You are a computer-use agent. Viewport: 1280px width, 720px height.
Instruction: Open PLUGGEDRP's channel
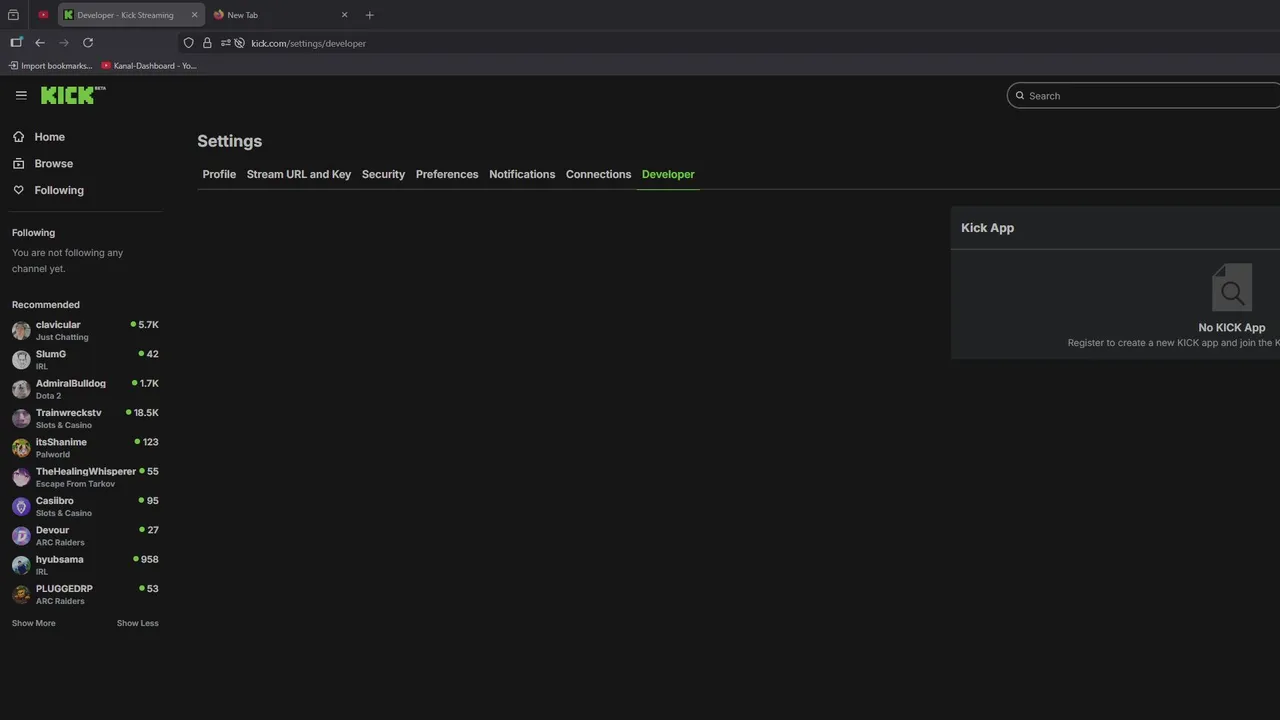click(x=85, y=594)
